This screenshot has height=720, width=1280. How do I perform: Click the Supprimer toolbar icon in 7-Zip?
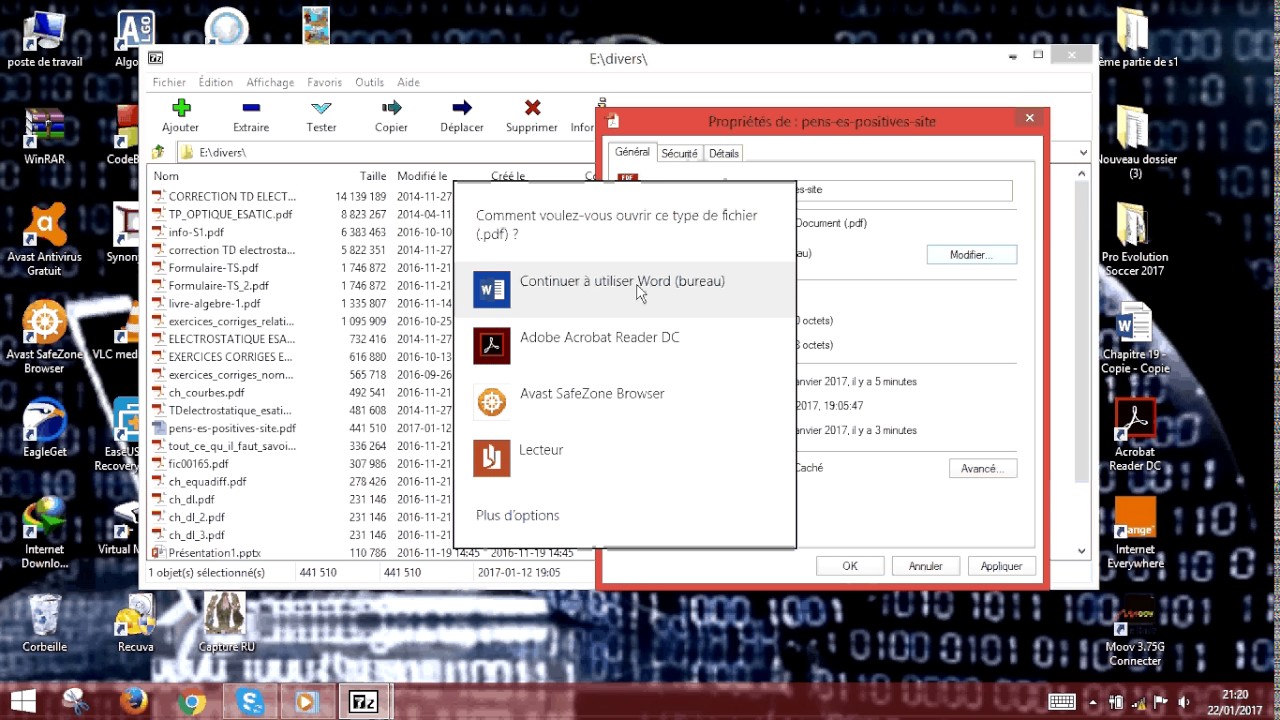tap(532, 115)
